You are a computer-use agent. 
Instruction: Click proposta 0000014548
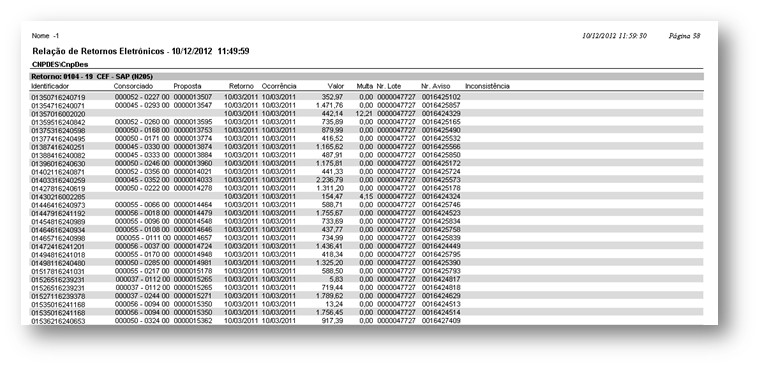[x=193, y=222]
